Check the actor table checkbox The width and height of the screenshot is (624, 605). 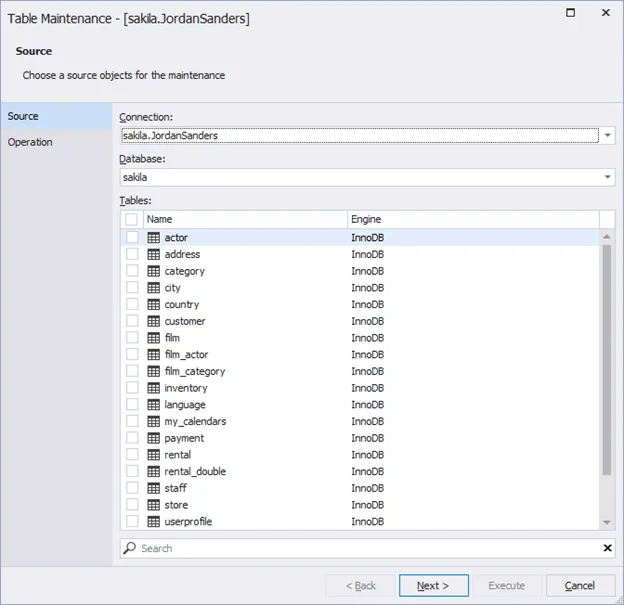pyautogui.click(x=132, y=237)
